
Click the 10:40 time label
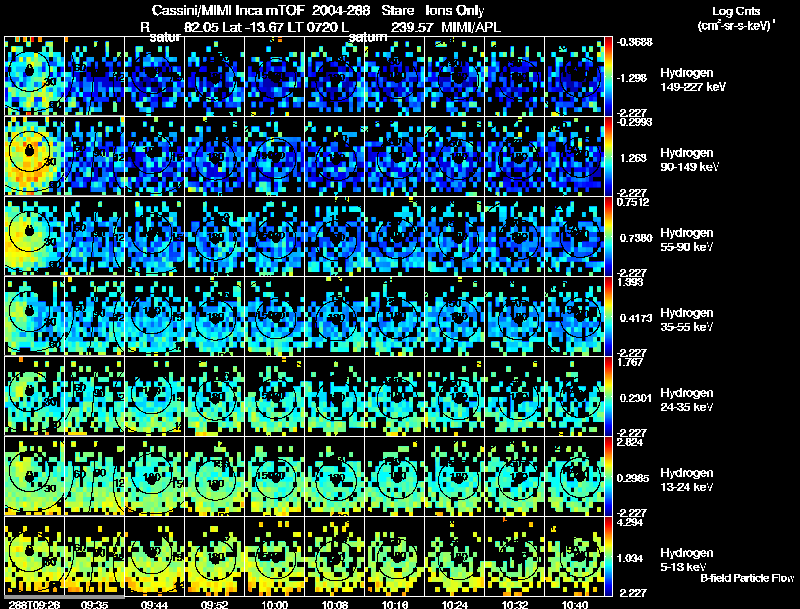tap(575, 604)
